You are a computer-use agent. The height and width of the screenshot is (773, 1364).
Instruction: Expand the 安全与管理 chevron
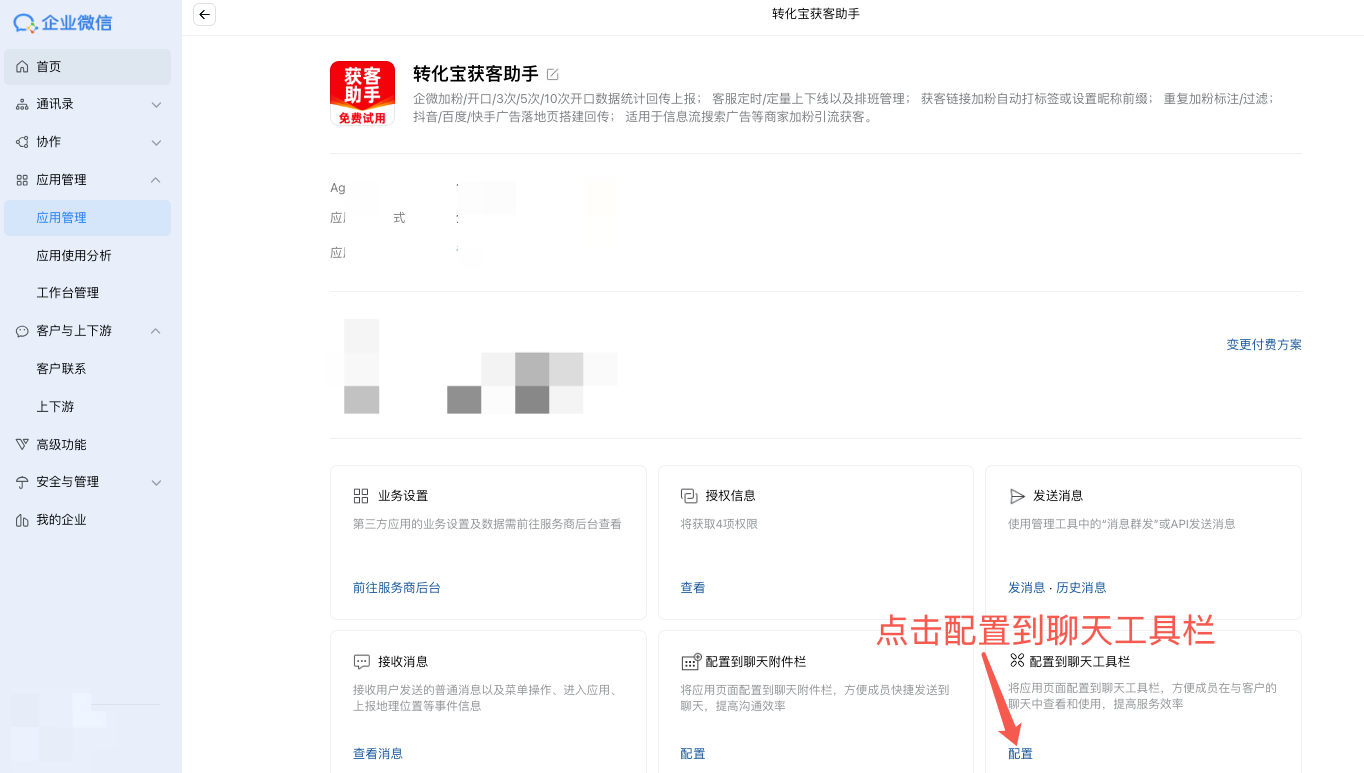156,483
